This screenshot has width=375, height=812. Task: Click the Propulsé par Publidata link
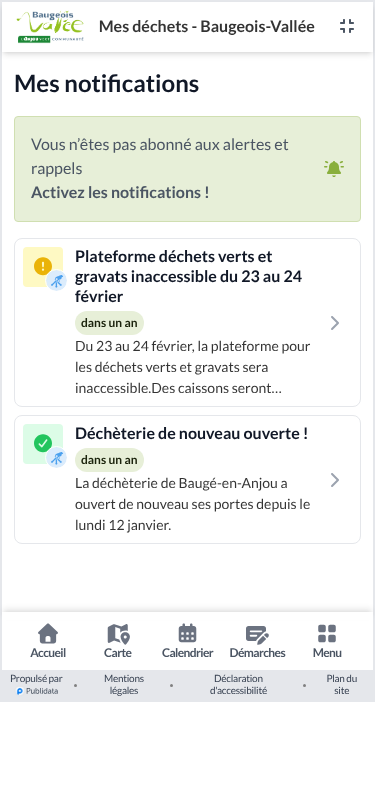pyautogui.click(x=36, y=685)
